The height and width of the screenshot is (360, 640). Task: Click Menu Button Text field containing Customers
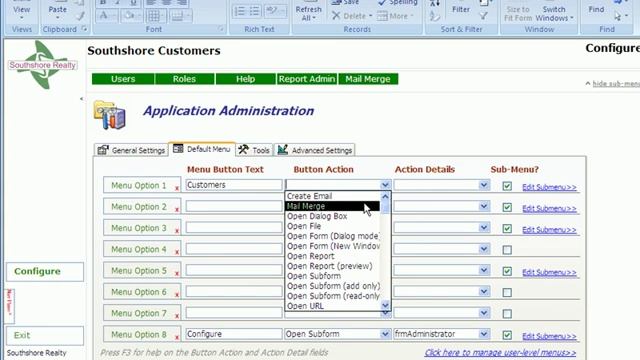233,185
